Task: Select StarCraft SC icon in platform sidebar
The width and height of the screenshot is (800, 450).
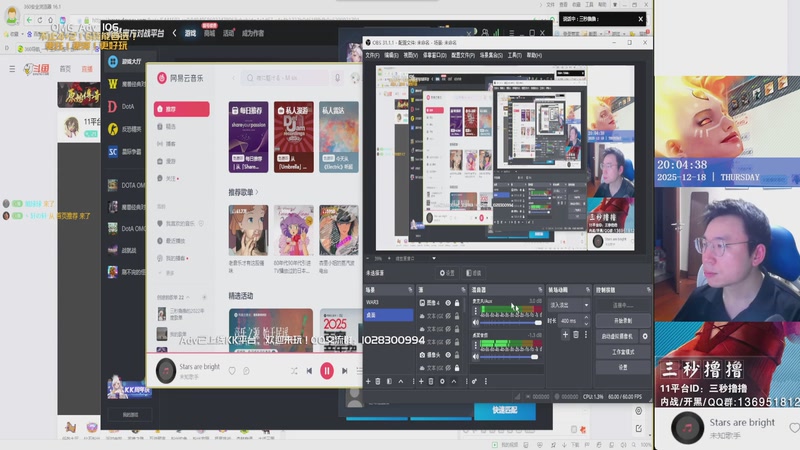Action: point(113,152)
